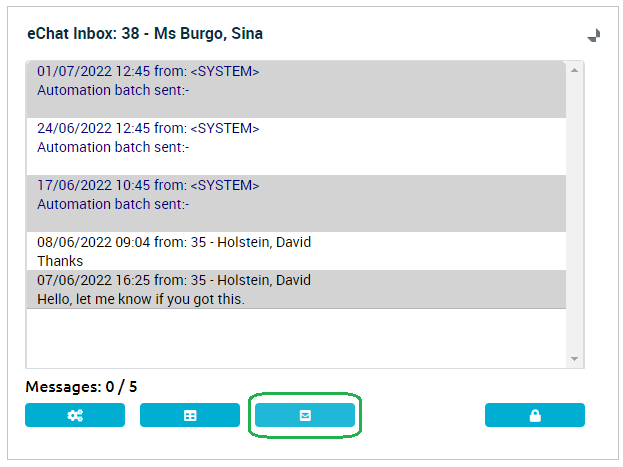
Task: Click the scrollbar down arrow
Action: pos(574,359)
